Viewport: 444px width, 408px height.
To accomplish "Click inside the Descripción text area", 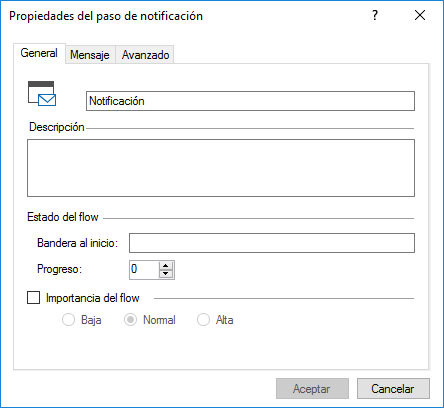I will coord(221,168).
